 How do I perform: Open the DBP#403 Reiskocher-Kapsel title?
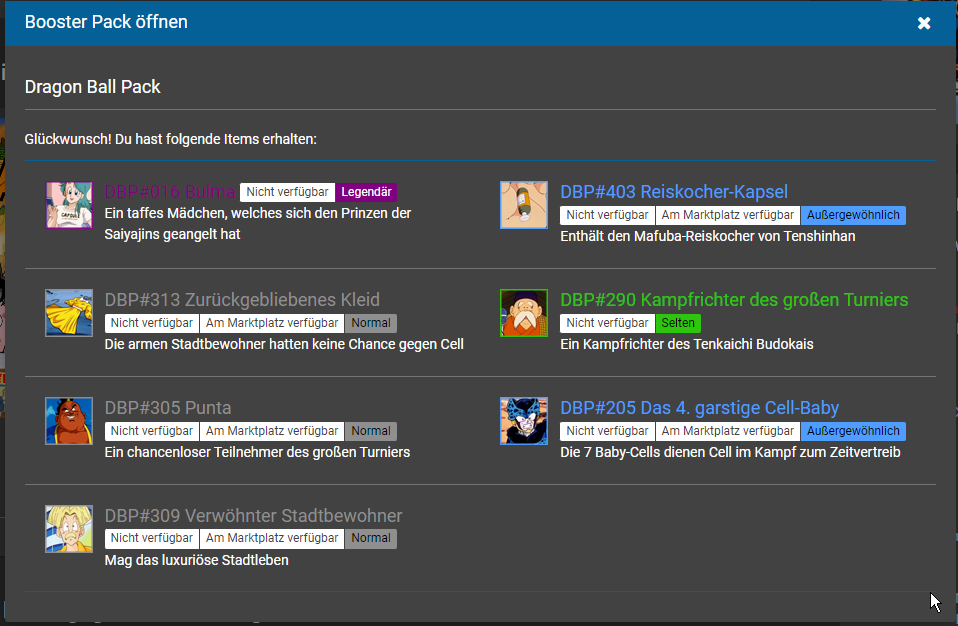(673, 192)
